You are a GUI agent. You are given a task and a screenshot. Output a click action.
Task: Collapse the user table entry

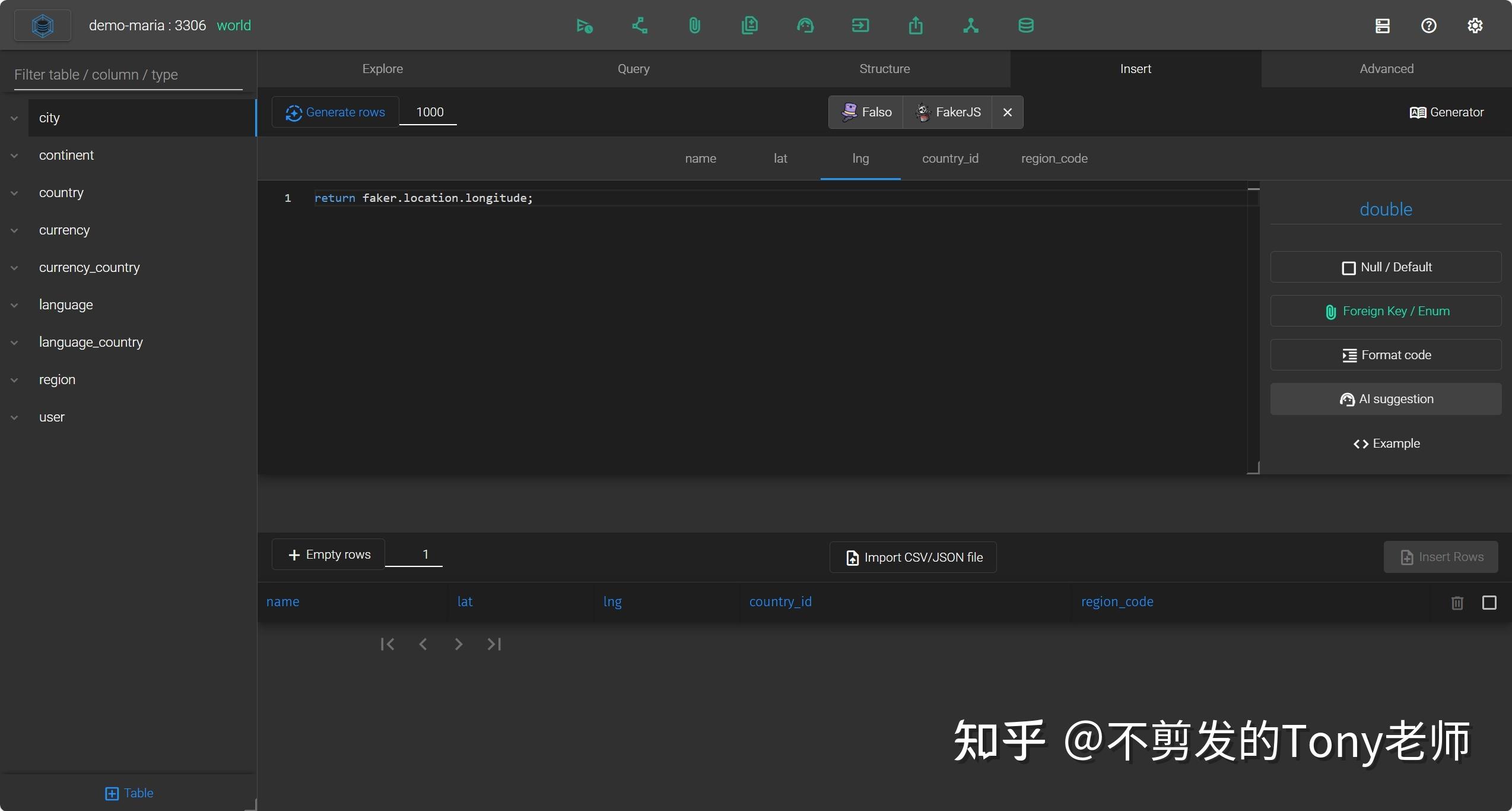(14, 417)
